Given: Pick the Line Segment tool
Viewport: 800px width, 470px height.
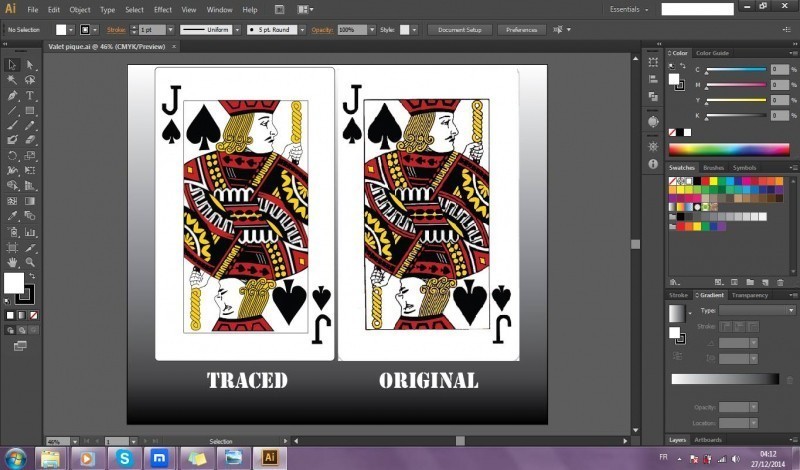Looking at the screenshot, I should pyautogui.click(x=12, y=110).
